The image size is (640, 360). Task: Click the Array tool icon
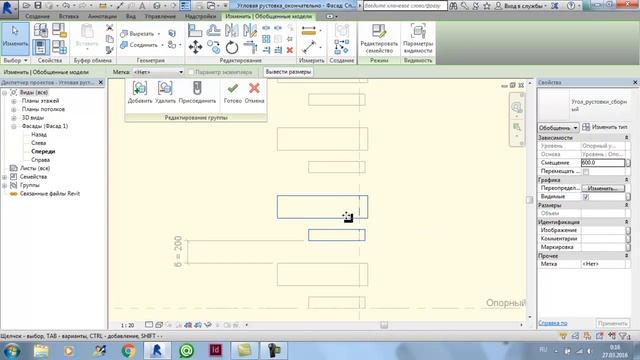(266, 39)
